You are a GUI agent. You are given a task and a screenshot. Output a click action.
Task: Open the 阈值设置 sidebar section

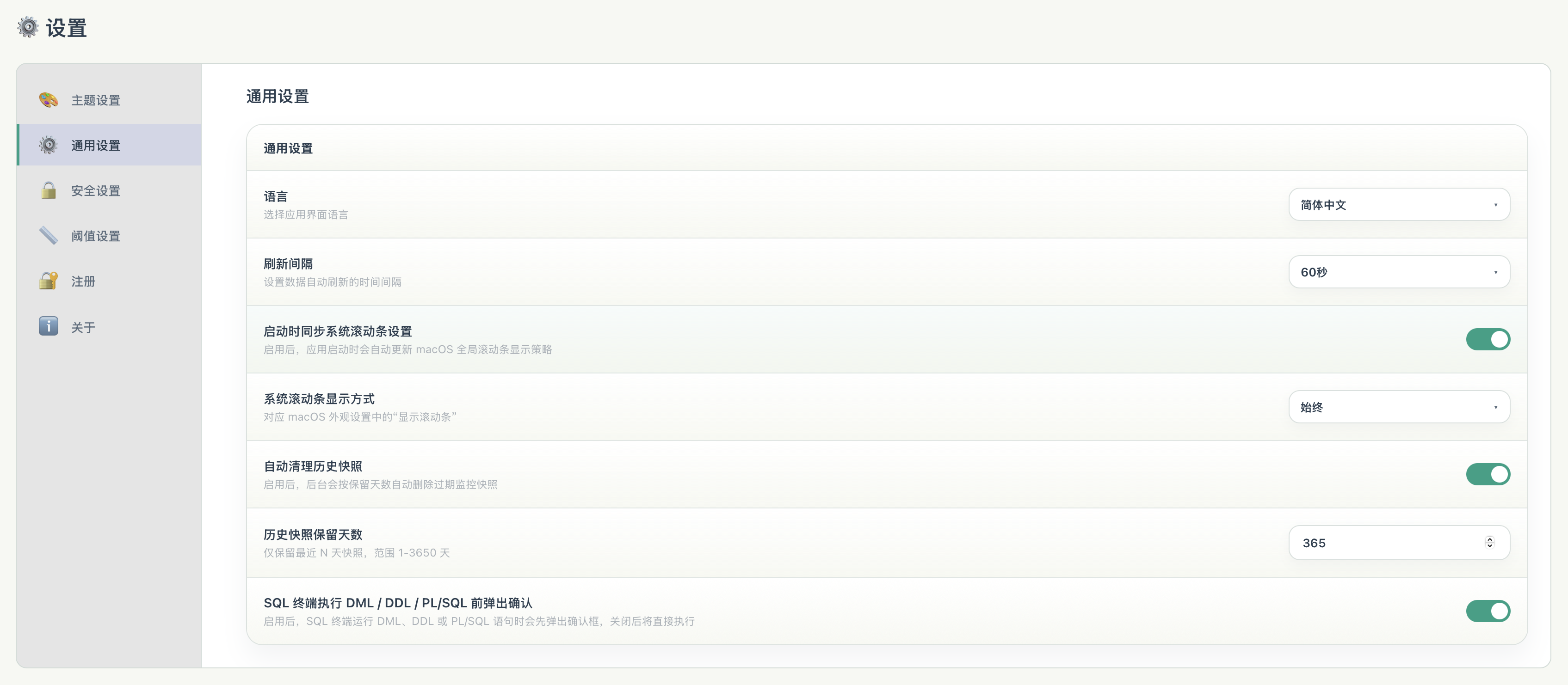[96, 236]
